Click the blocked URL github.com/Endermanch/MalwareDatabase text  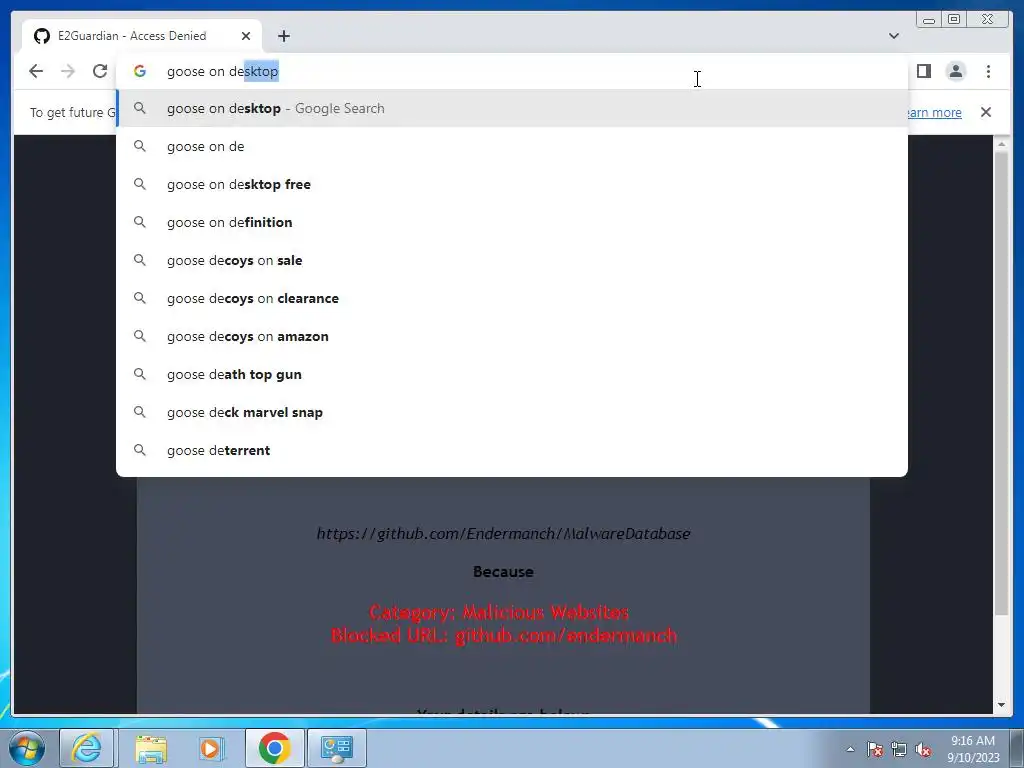504,534
